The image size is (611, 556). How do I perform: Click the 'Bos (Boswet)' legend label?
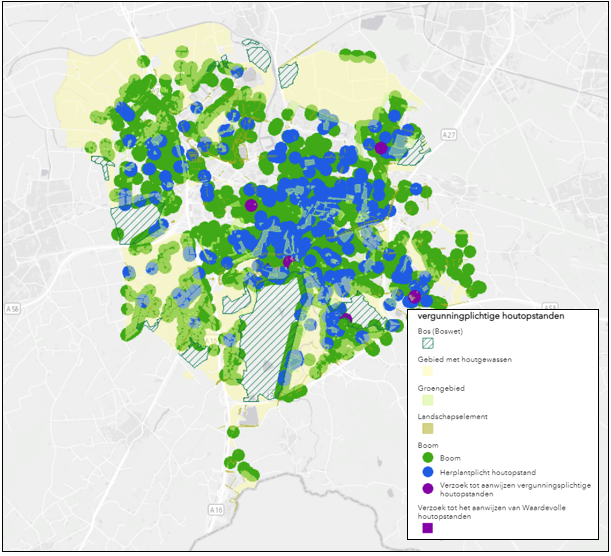(x=440, y=332)
